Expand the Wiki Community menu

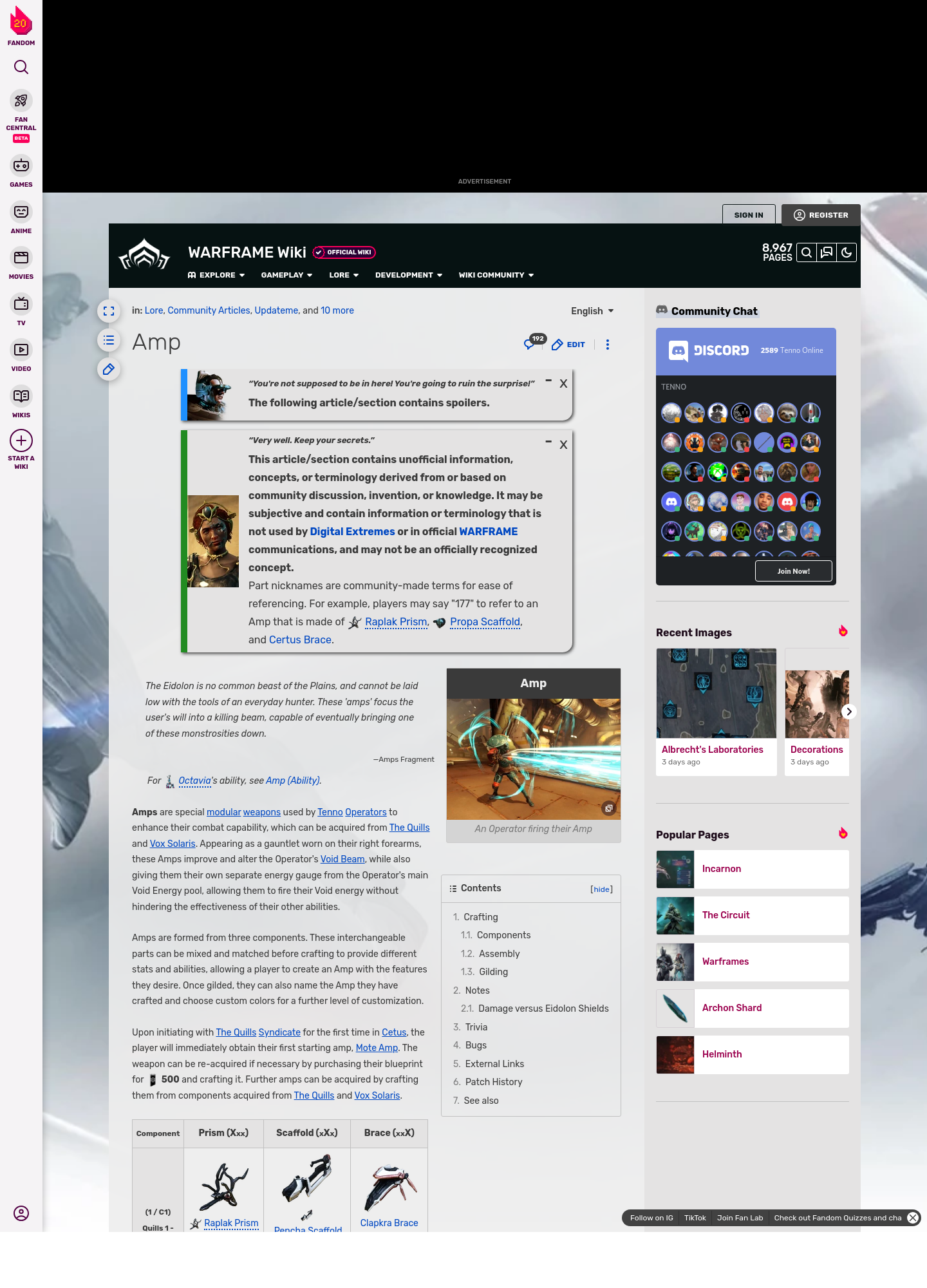tap(496, 275)
